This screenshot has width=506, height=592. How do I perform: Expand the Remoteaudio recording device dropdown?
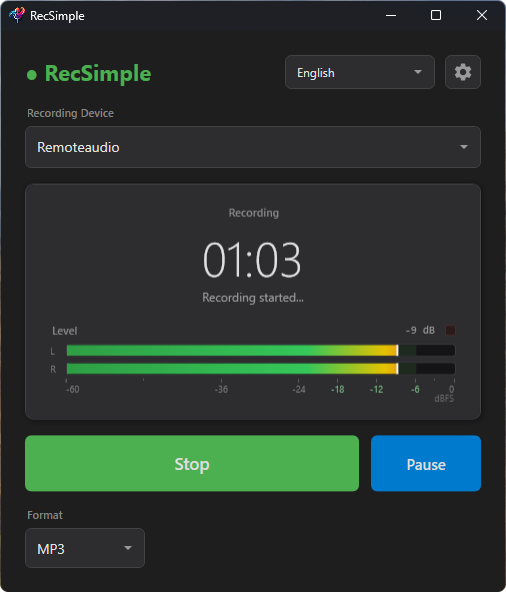[x=253, y=147]
